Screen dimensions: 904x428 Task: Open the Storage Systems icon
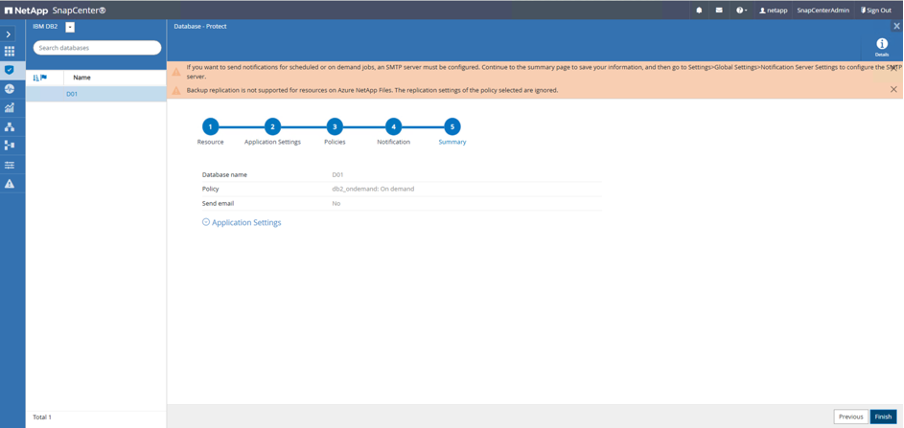tap(9, 145)
